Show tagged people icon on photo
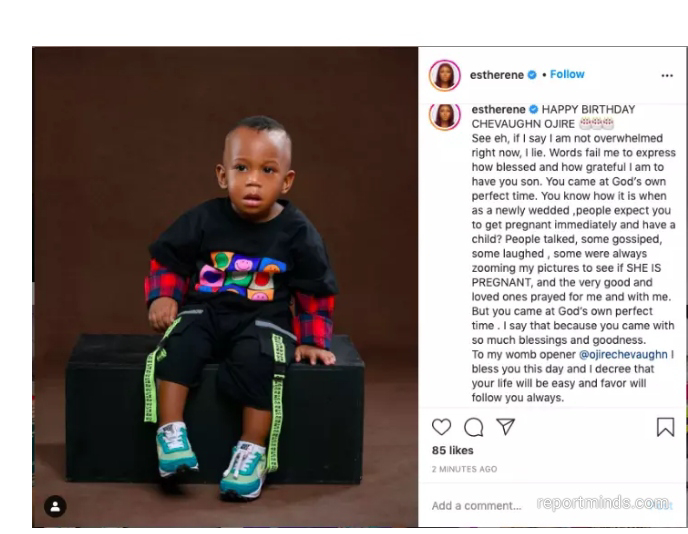The width and height of the screenshot is (688, 534). click(x=55, y=506)
